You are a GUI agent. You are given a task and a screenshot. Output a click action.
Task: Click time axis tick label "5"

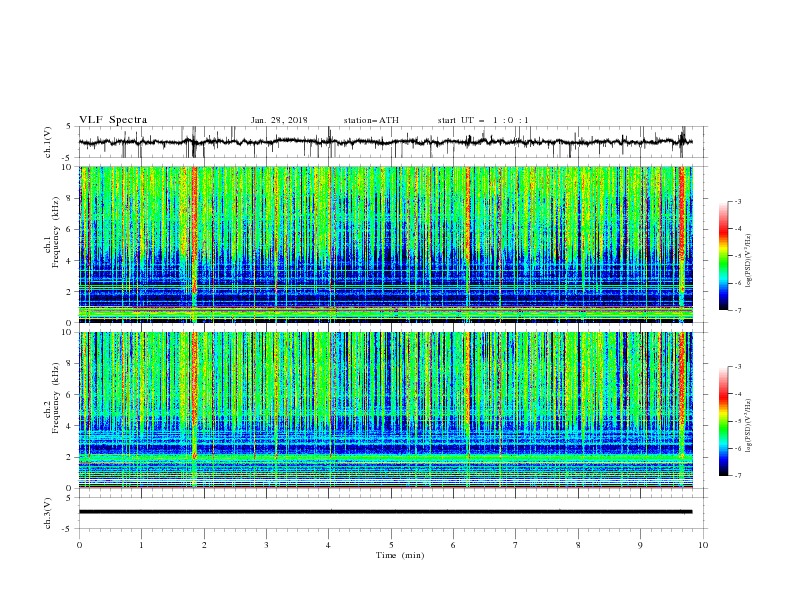pos(391,545)
